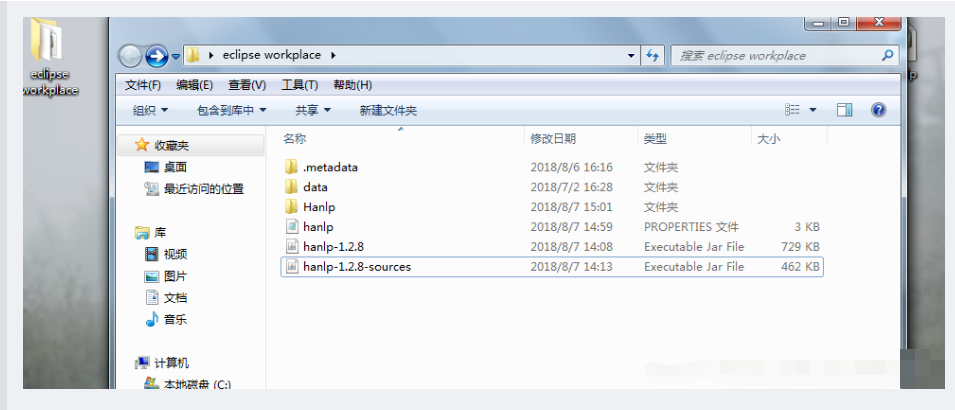Click eclipse workplace desktop folder icon

47,40
